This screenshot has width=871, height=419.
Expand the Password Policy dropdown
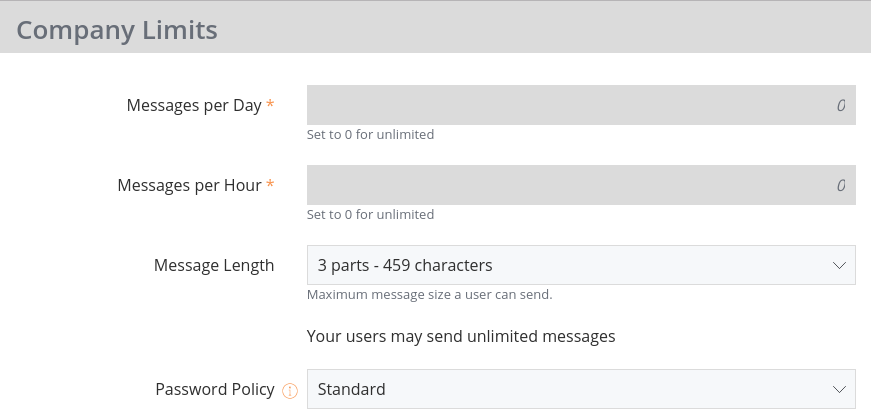coord(580,390)
